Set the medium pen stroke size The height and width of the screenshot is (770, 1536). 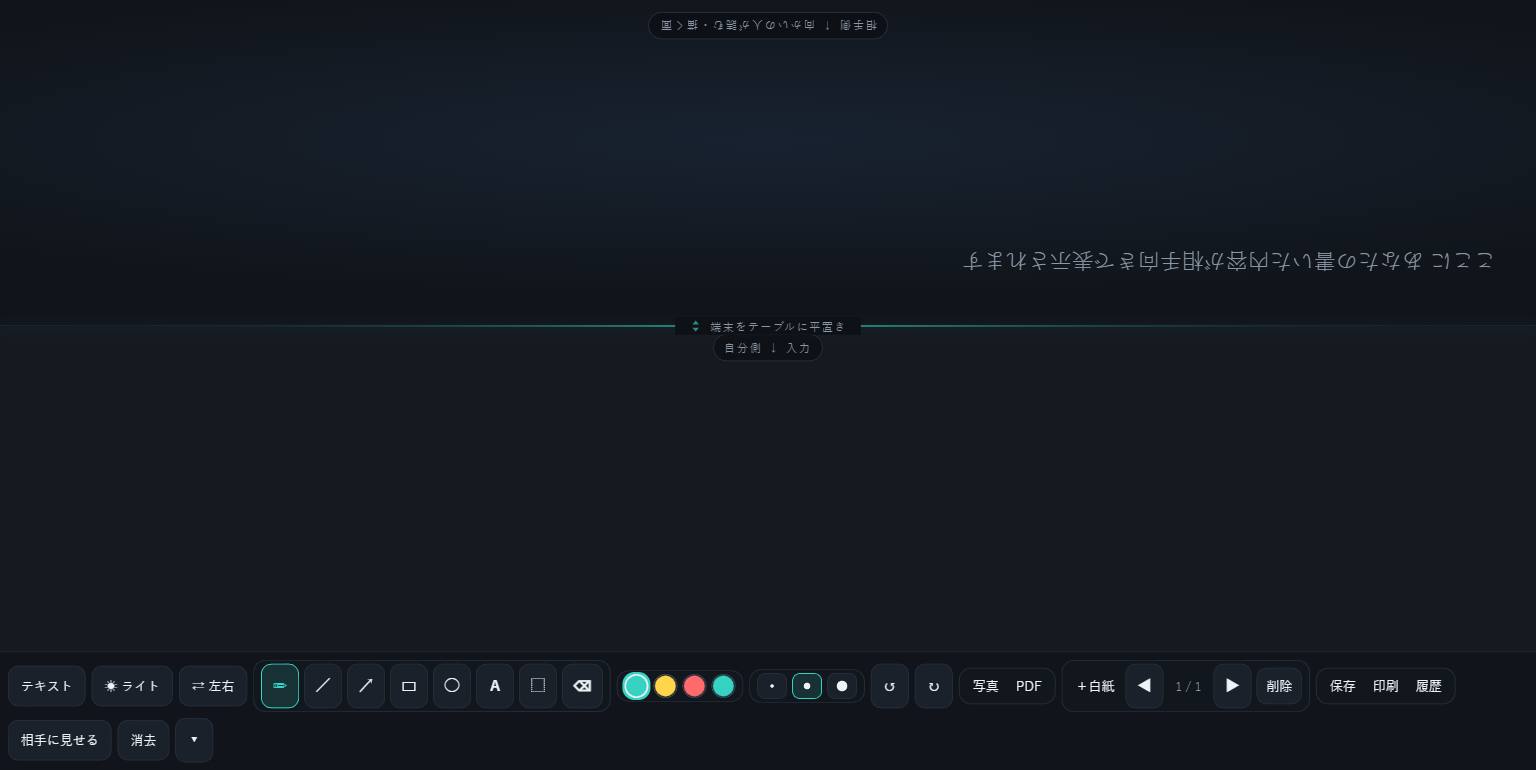(807, 686)
